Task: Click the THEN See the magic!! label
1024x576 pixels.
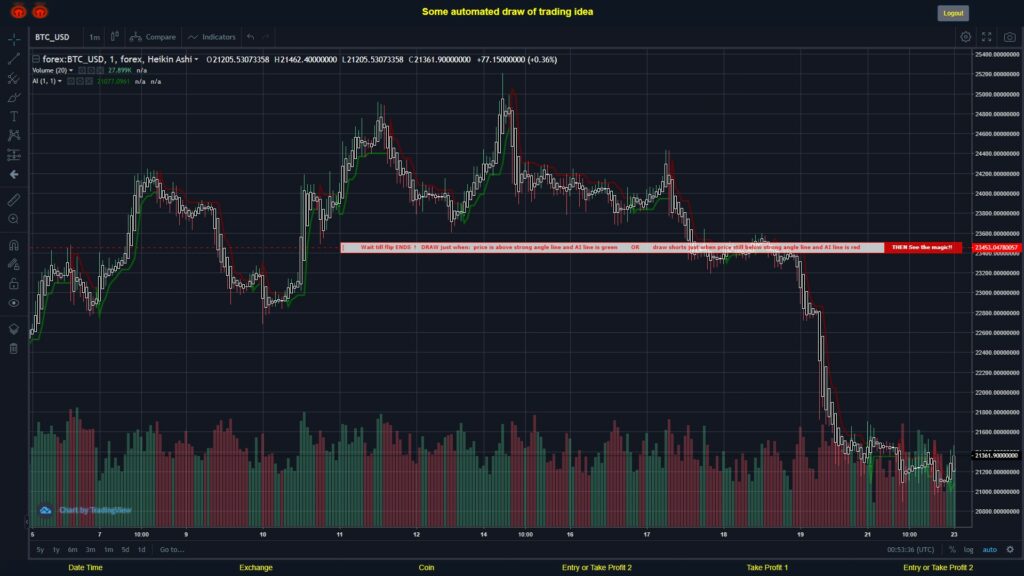Action: [x=922, y=248]
